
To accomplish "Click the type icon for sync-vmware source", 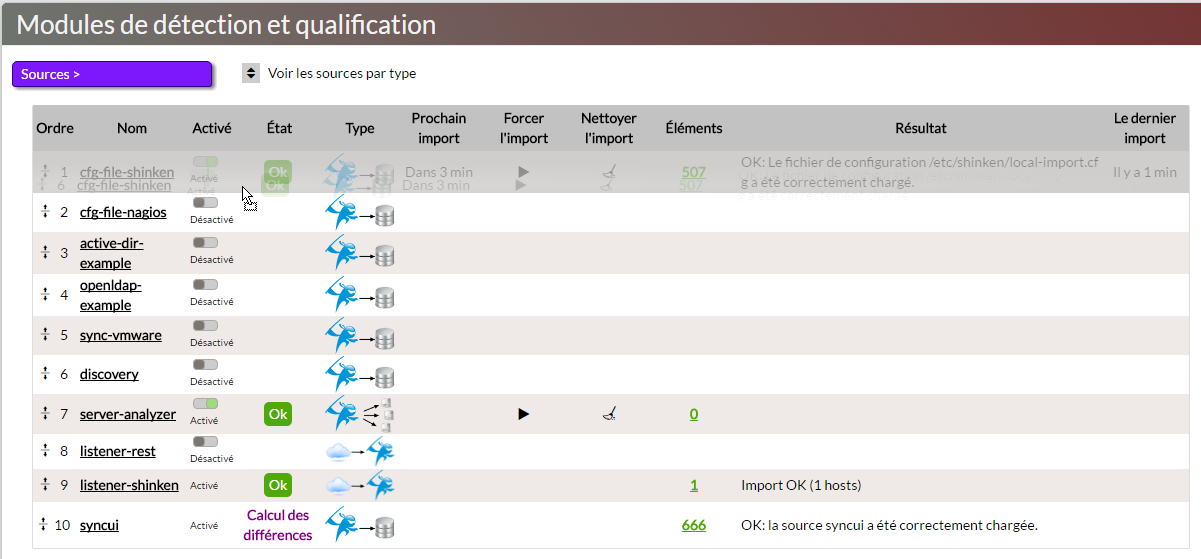I will point(360,335).
